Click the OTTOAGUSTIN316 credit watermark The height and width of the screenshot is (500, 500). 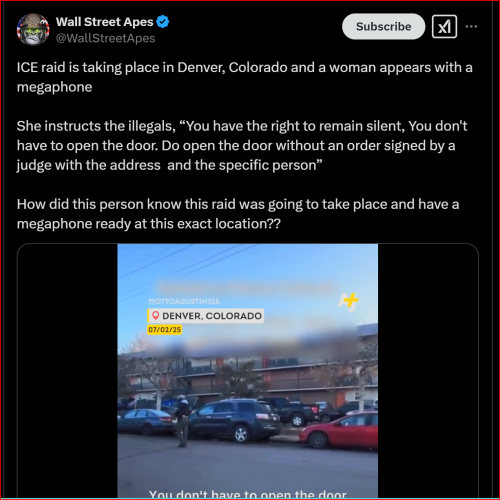(184, 302)
